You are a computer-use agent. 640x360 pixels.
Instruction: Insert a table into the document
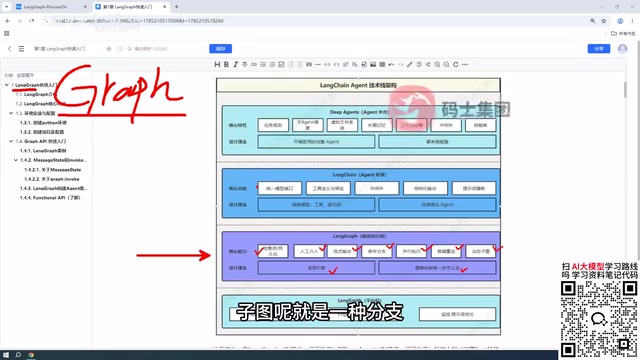click(382, 64)
